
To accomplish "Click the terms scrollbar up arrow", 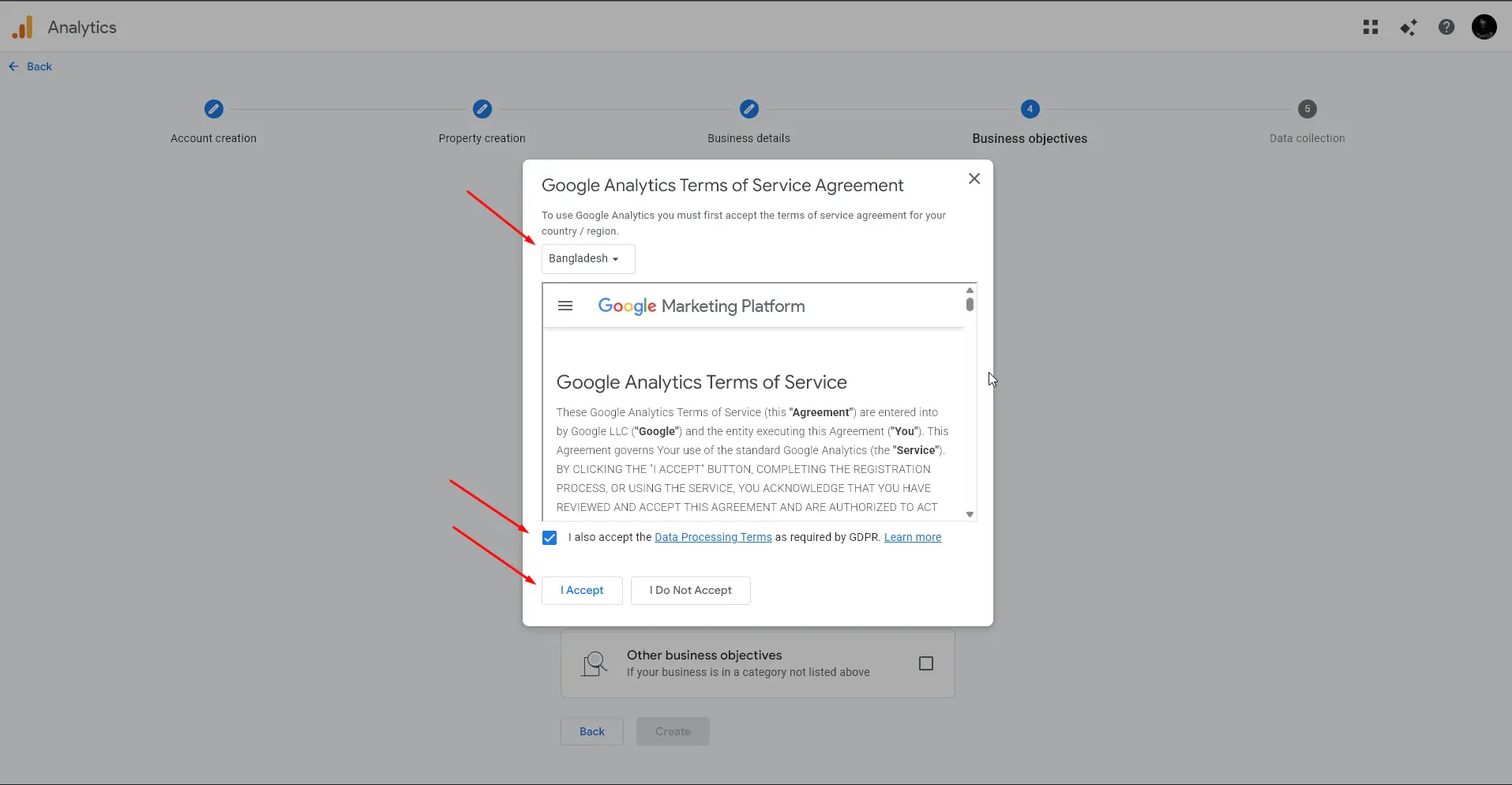I will [970, 291].
